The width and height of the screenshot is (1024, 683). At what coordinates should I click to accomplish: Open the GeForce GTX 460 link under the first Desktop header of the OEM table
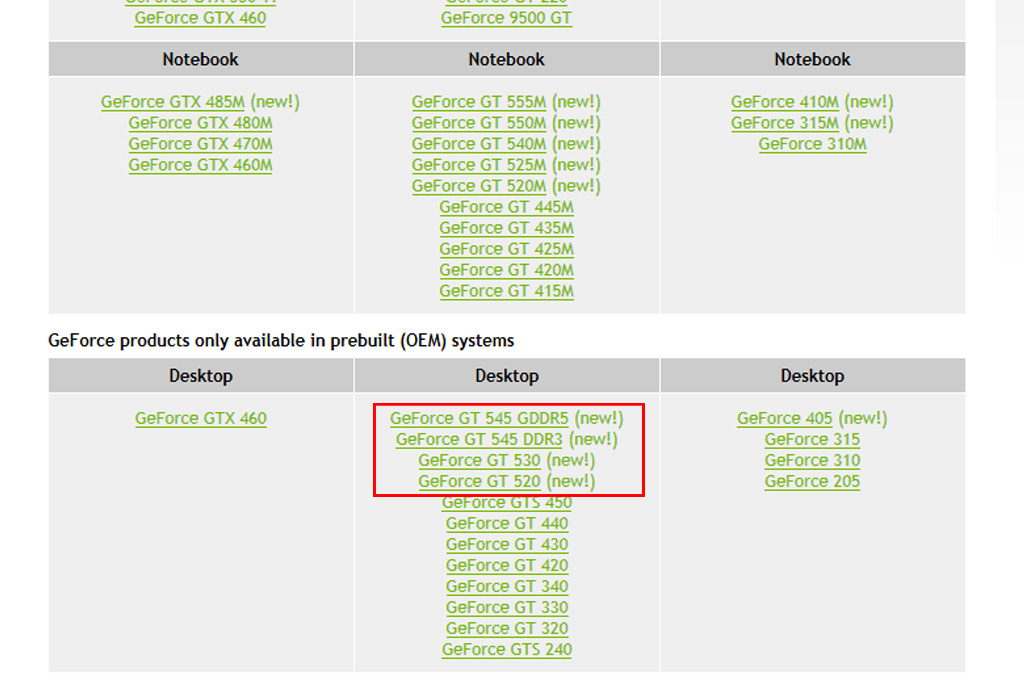pyautogui.click(x=200, y=419)
